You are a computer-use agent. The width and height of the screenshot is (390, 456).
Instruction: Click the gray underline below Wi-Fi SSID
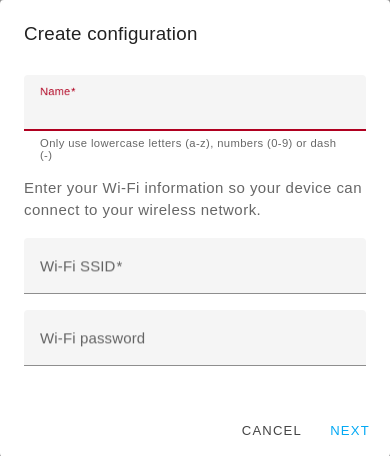195,293
